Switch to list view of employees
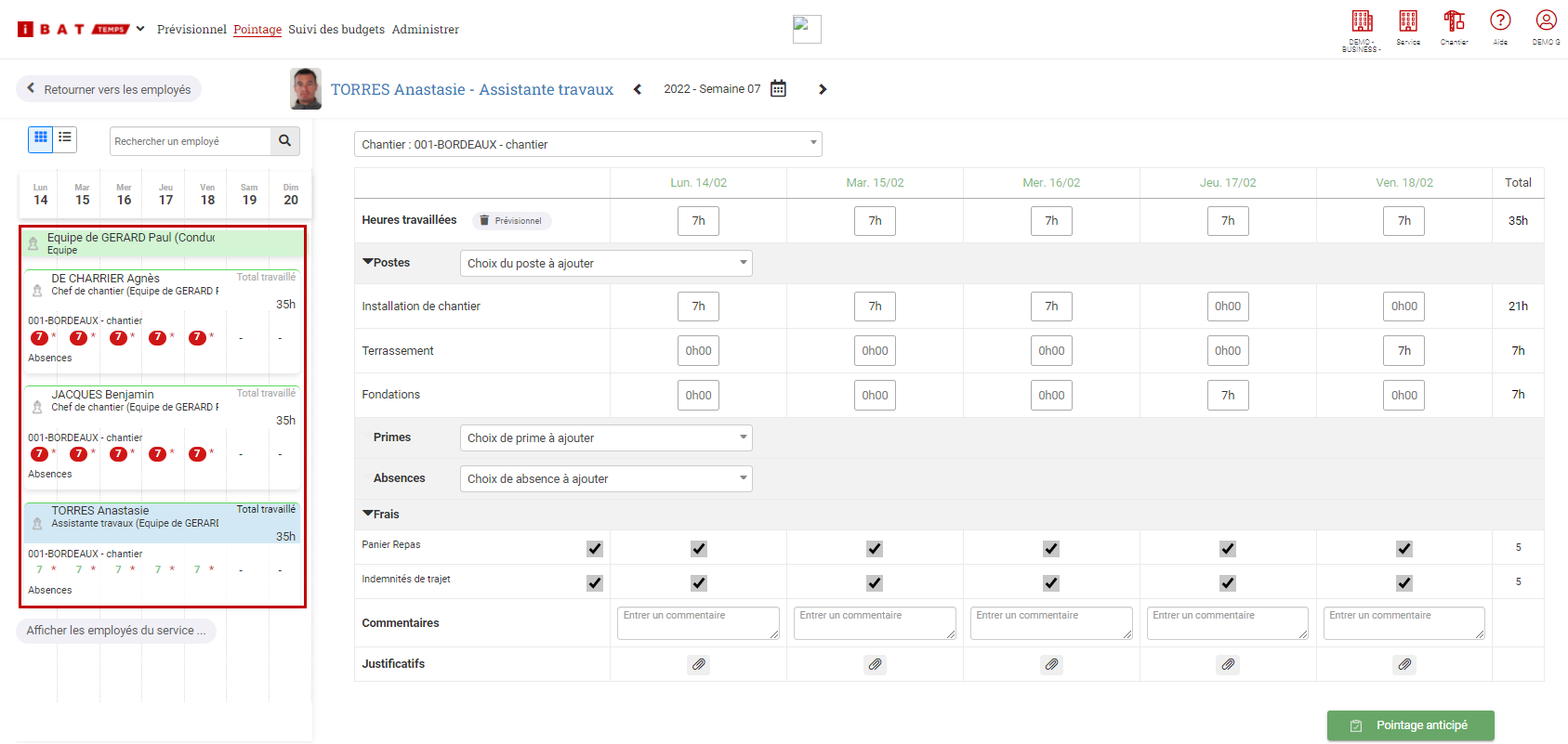The image size is (1568, 744). (x=65, y=137)
